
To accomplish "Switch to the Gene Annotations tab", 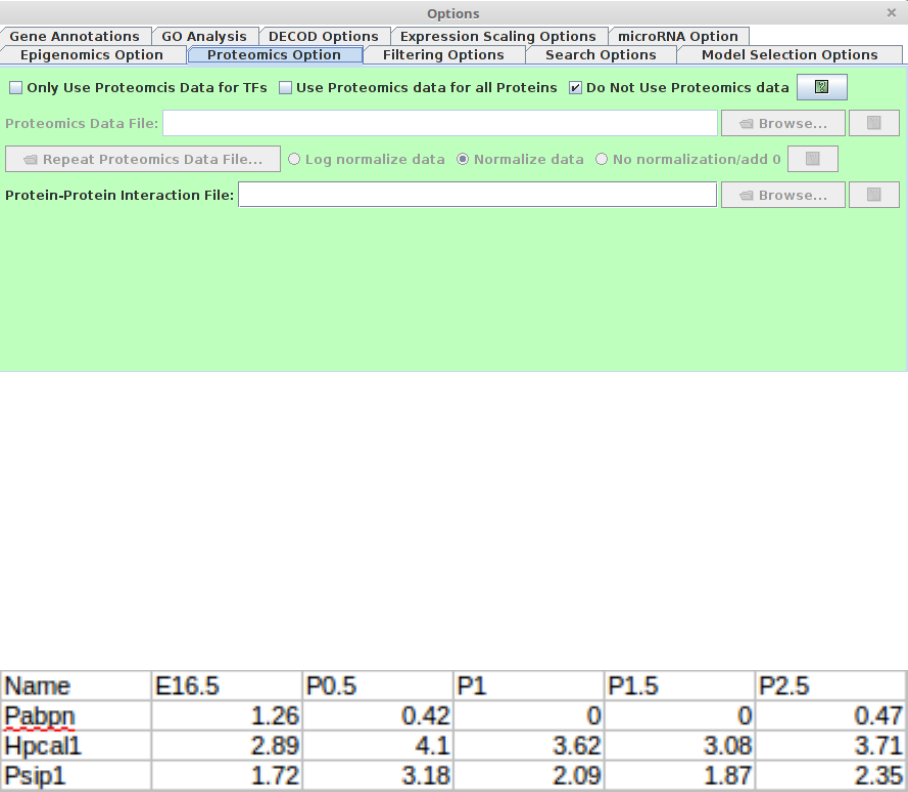I will (x=75, y=37).
